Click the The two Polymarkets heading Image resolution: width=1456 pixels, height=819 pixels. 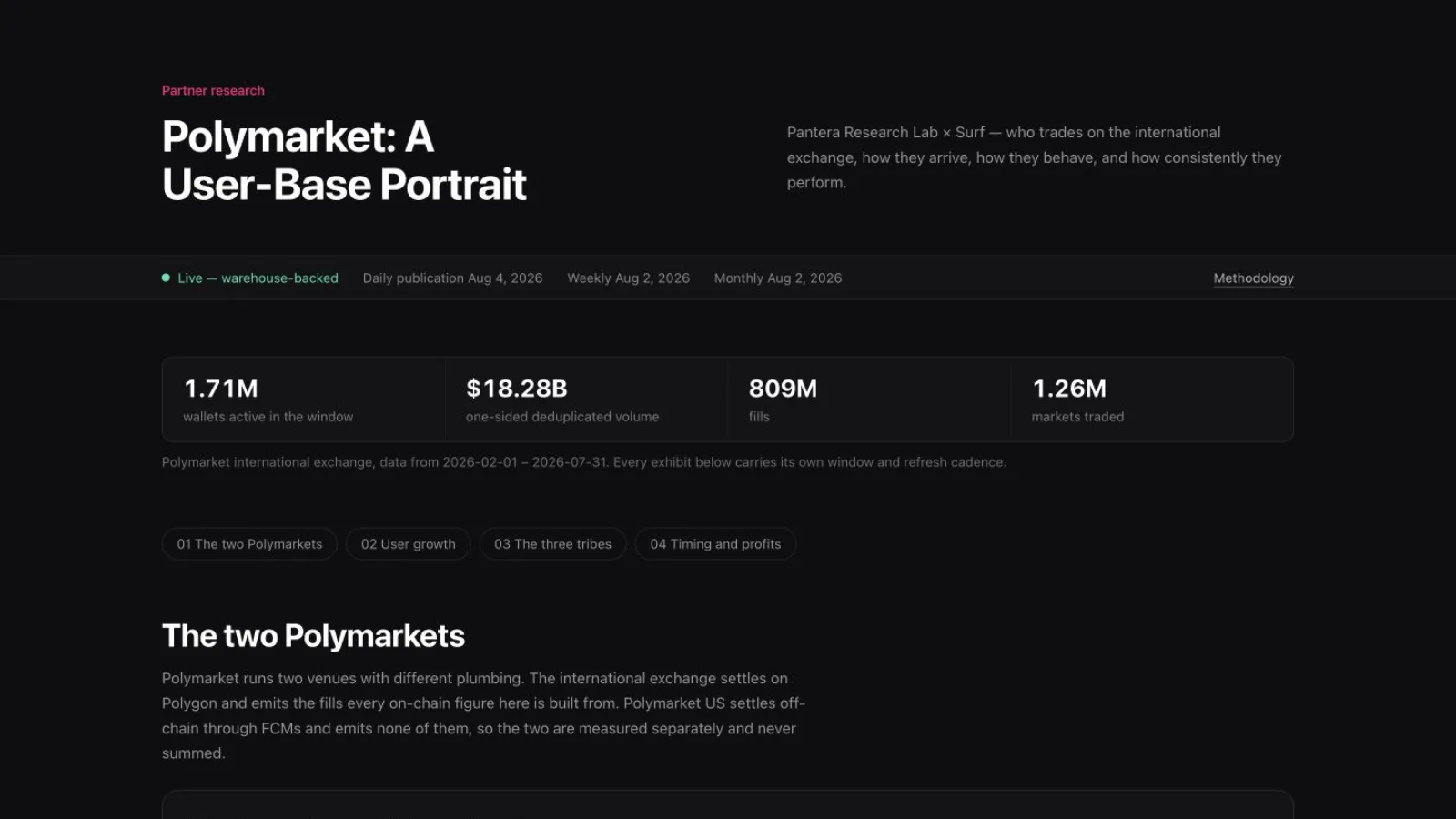click(313, 636)
